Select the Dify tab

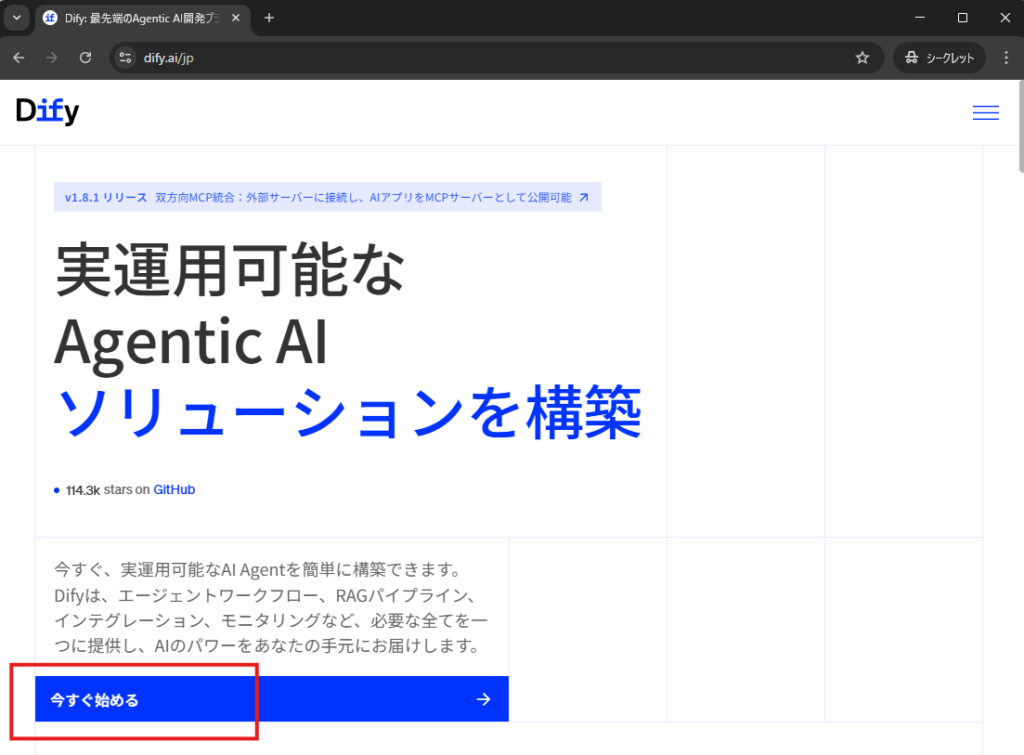[142, 18]
